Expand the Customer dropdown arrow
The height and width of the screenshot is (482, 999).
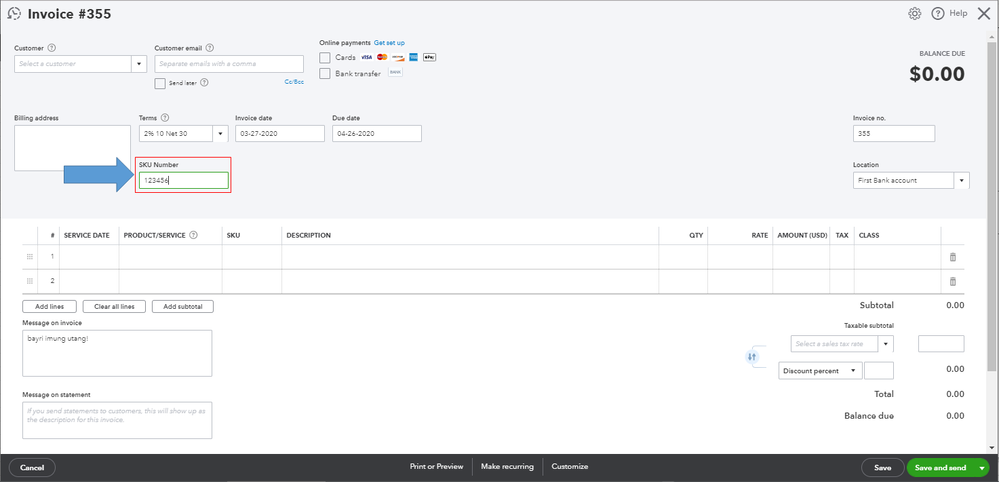139,64
